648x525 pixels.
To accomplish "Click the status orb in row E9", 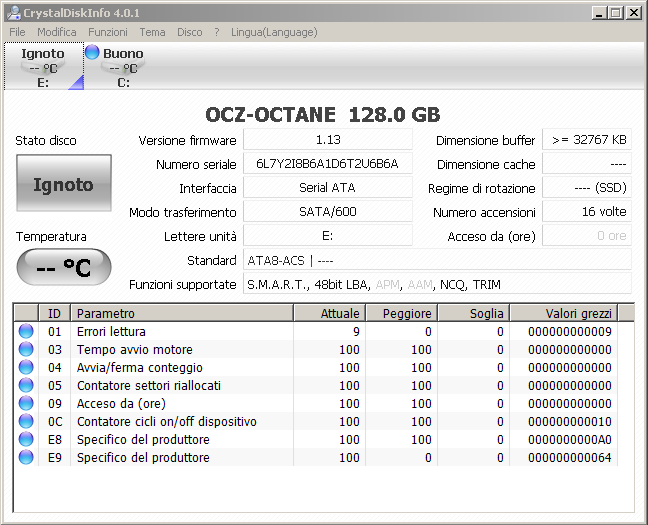I will (26, 458).
